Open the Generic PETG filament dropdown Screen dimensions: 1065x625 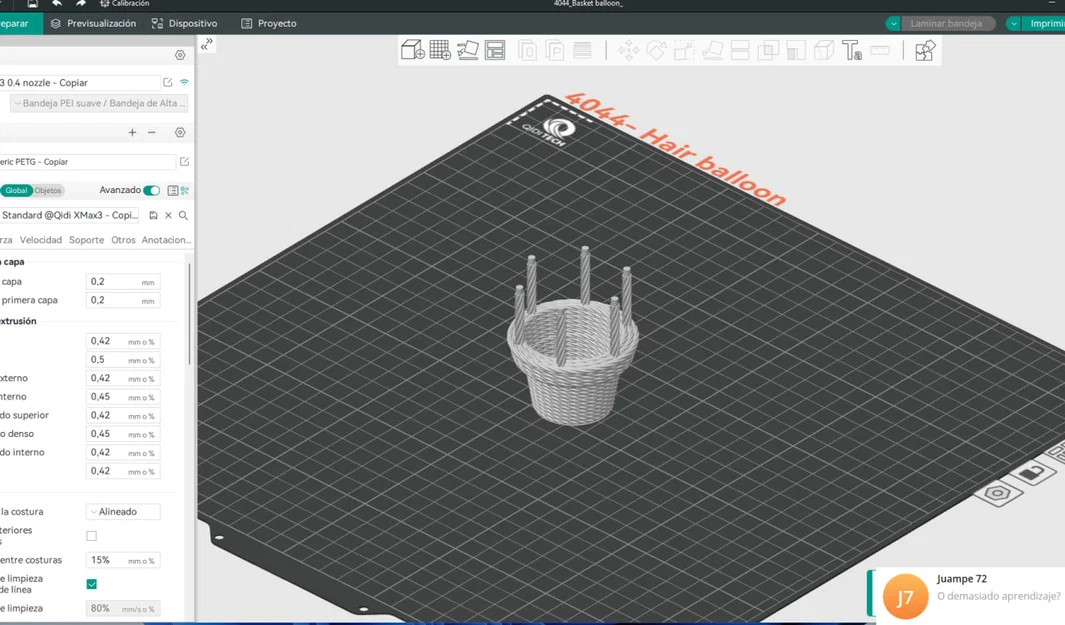tap(88, 162)
